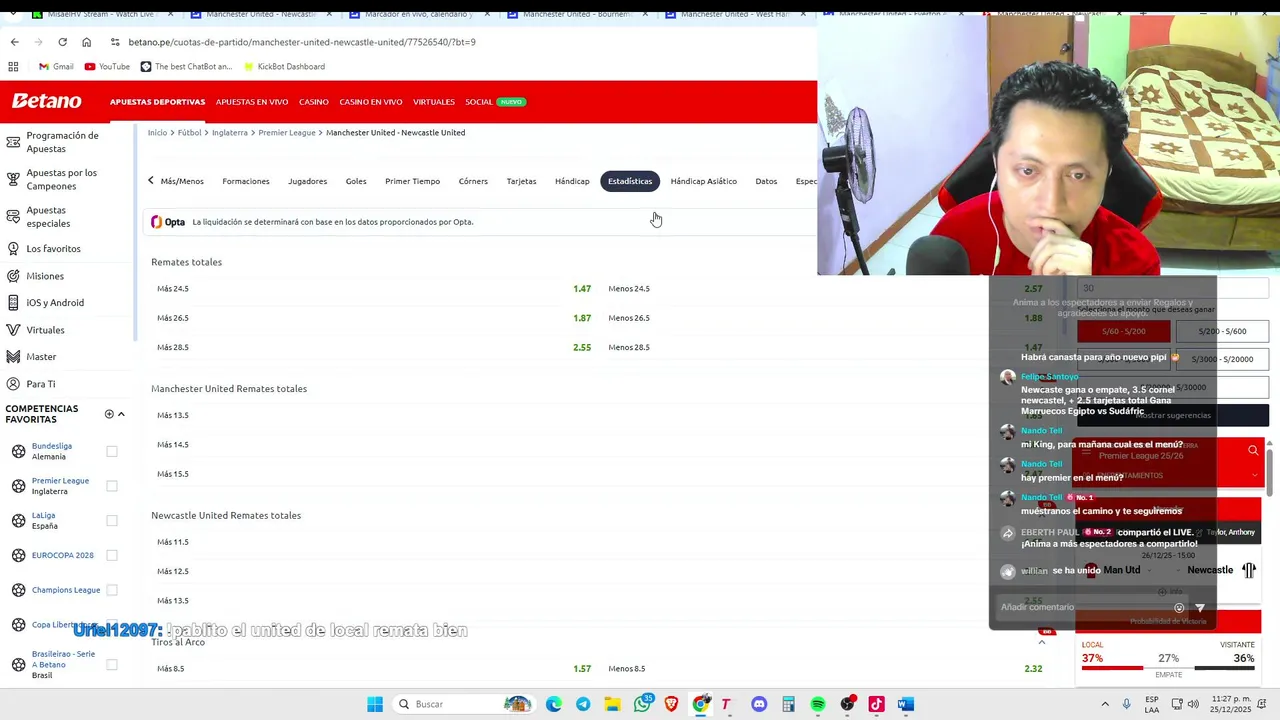Switch to the Córners tab
The image size is (1280, 720).
pos(473,181)
